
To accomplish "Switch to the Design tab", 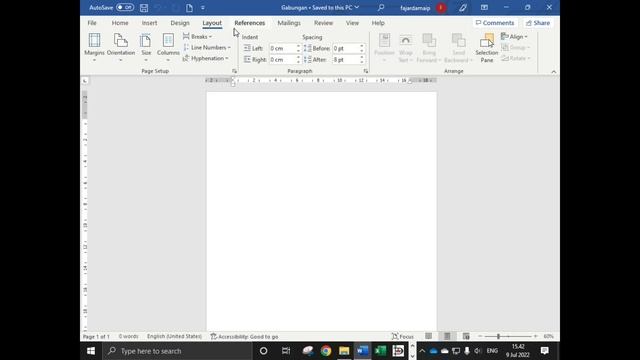I will 180,23.
